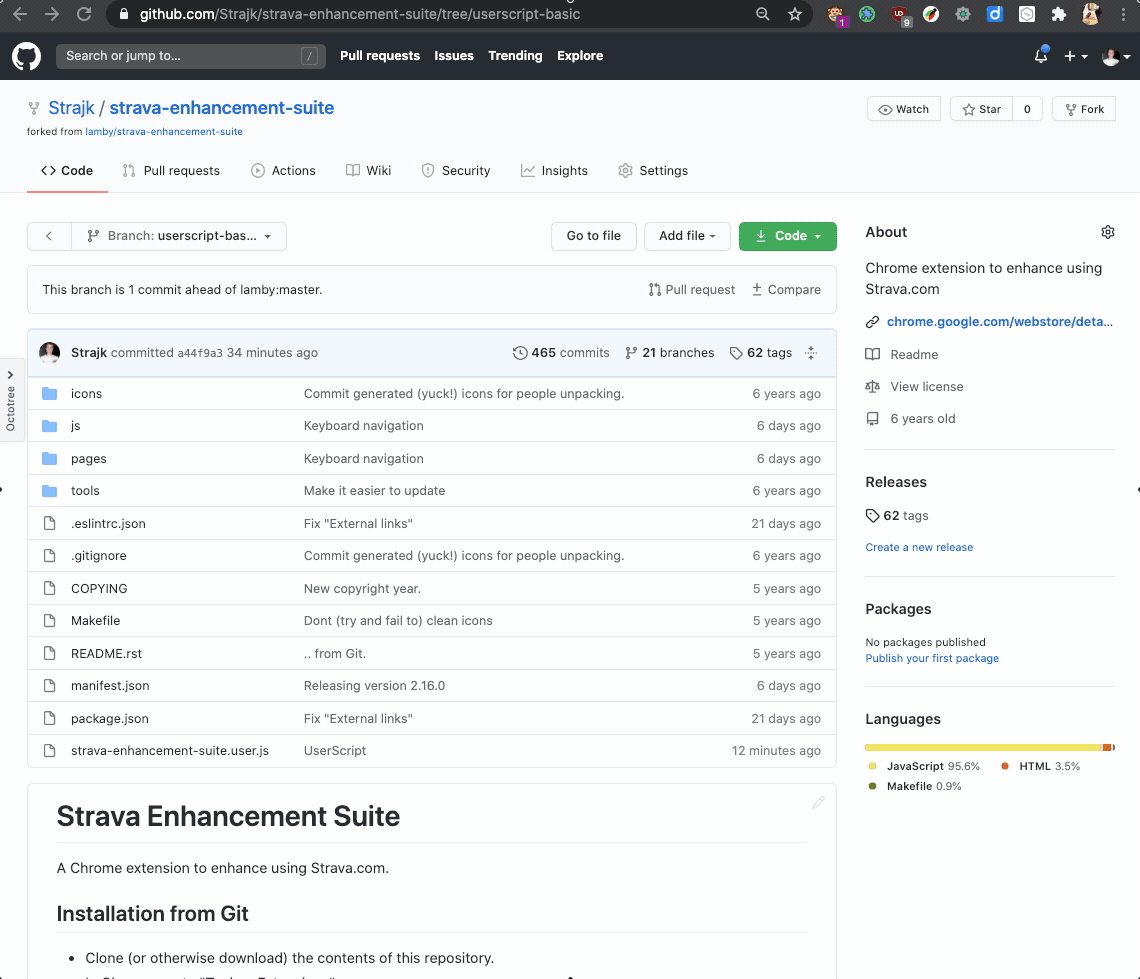
Task: Click Trending in the top navigation
Action: click(x=515, y=56)
